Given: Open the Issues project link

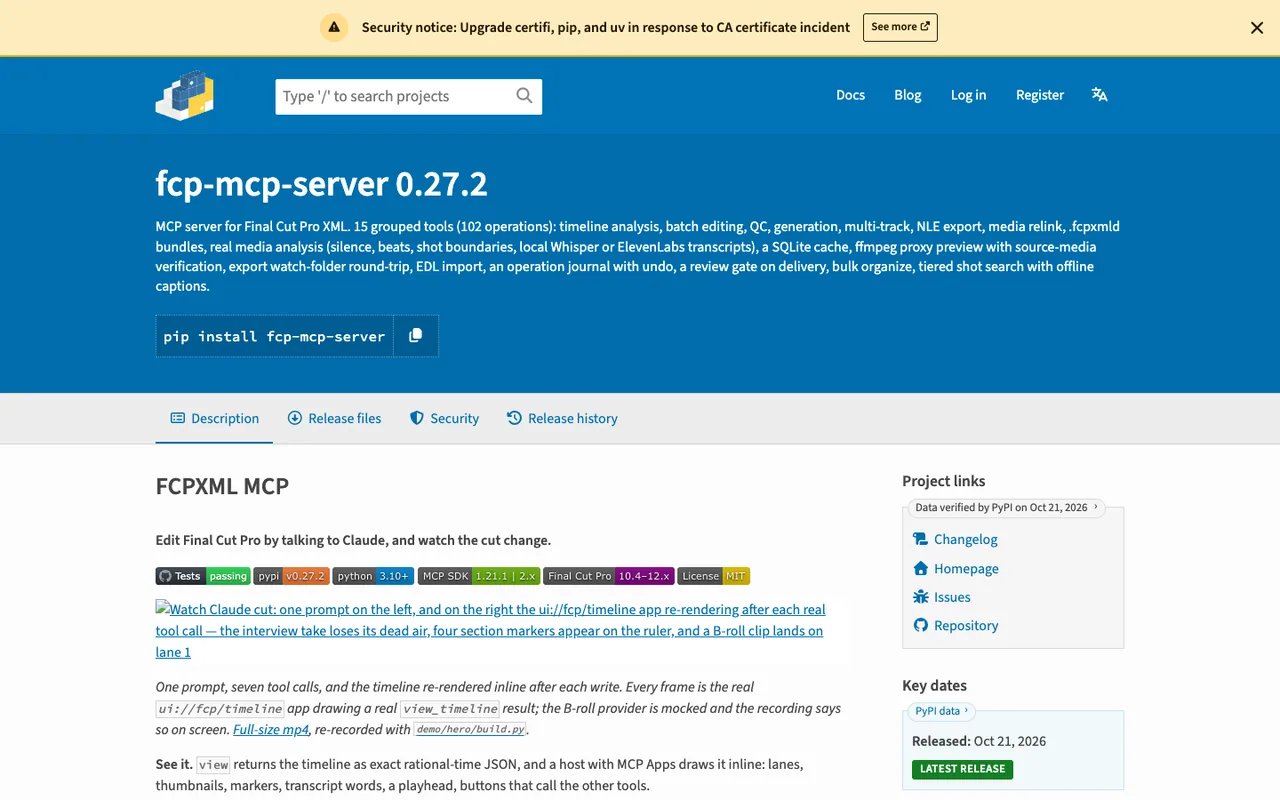Looking at the screenshot, I should tap(952, 597).
